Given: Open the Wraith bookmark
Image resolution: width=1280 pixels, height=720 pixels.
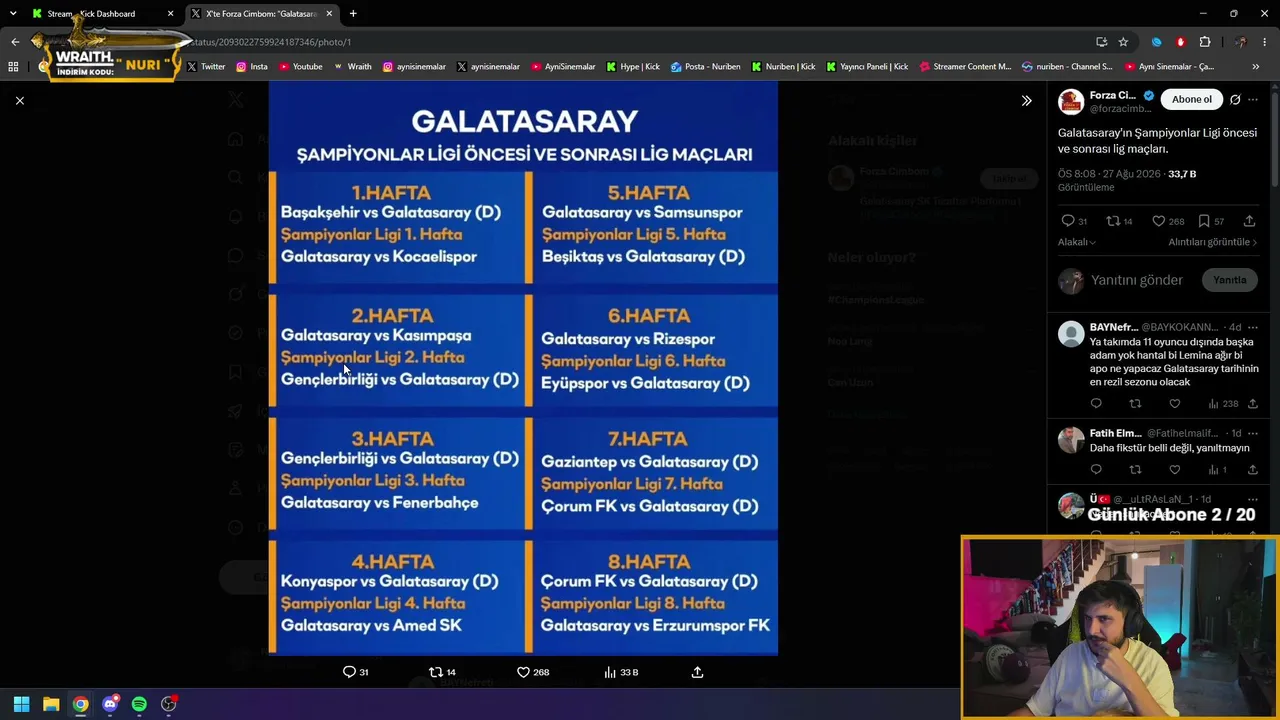Looking at the screenshot, I should coord(353,67).
